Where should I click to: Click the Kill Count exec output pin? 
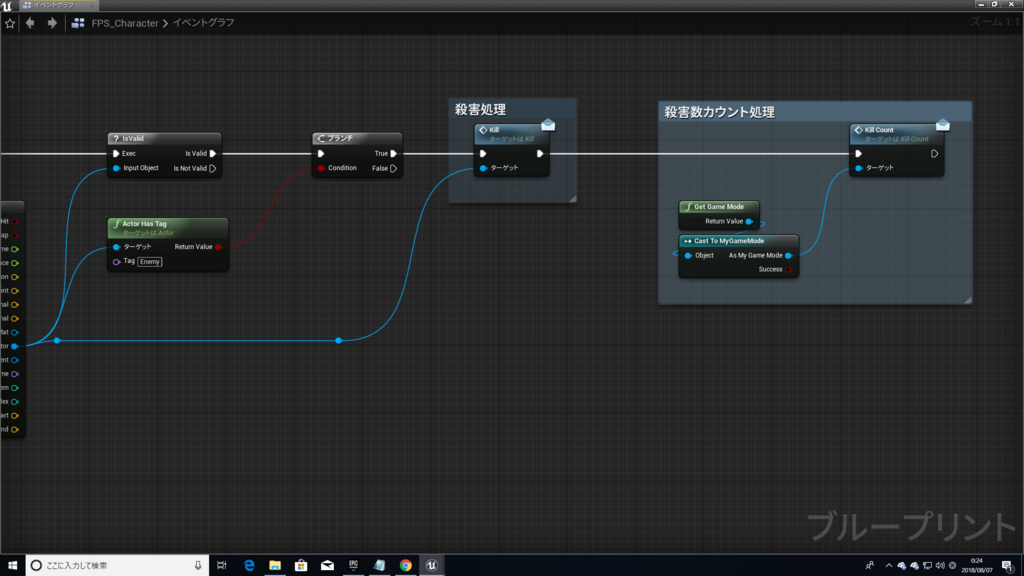tap(935, 153)
